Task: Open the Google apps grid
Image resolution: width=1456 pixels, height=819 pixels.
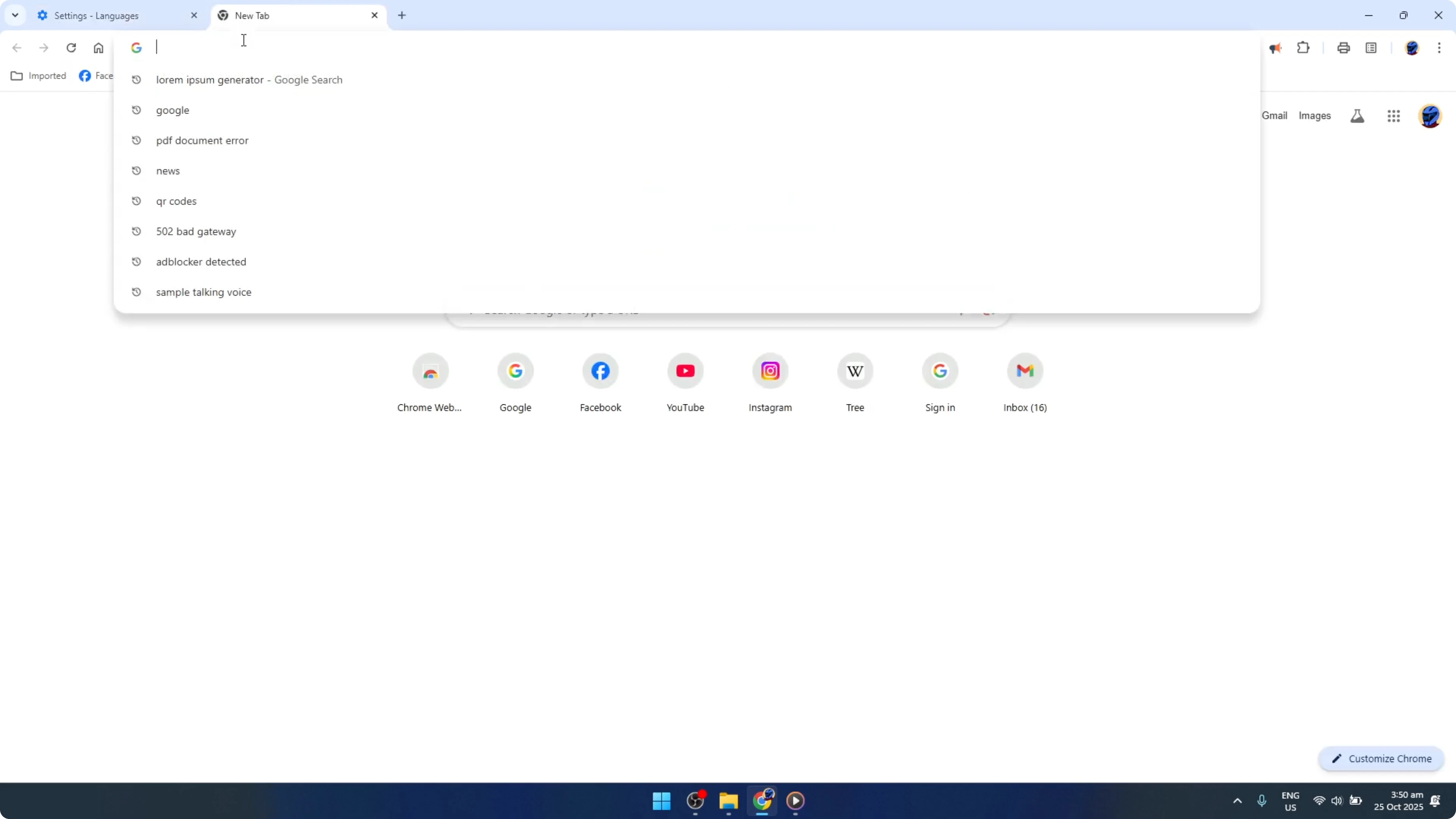Action: coord(1394,115)
